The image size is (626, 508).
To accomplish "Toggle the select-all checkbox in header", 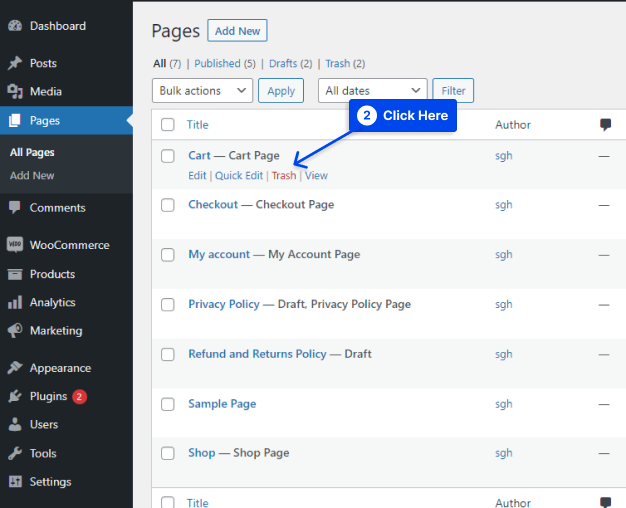I will pos(168,125).
